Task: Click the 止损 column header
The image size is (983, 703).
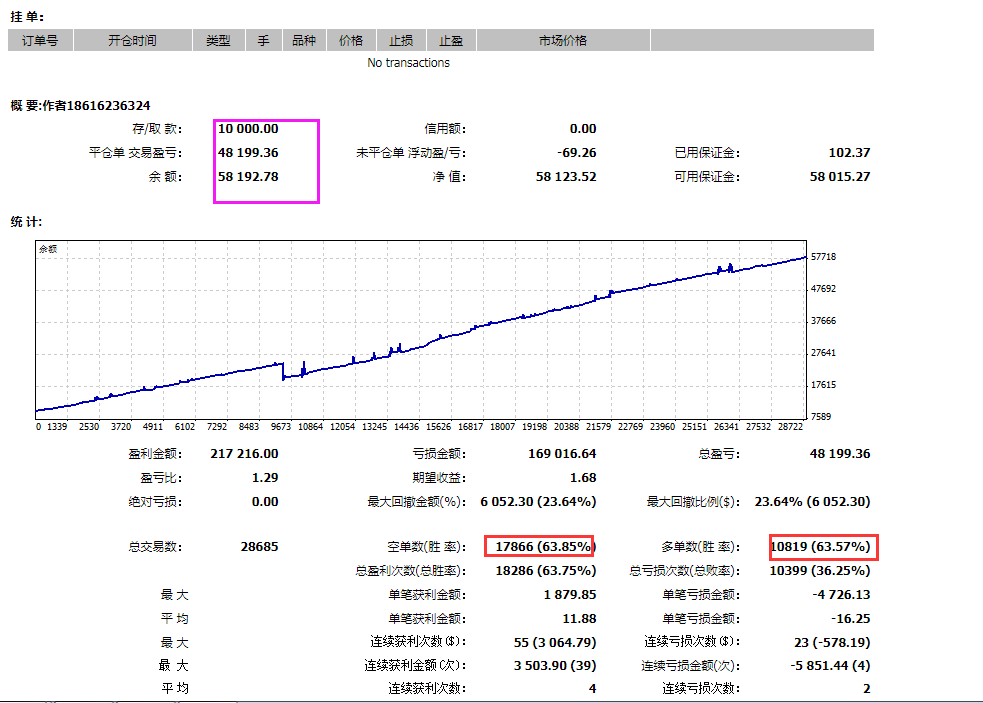Action: tap(401, 40)
